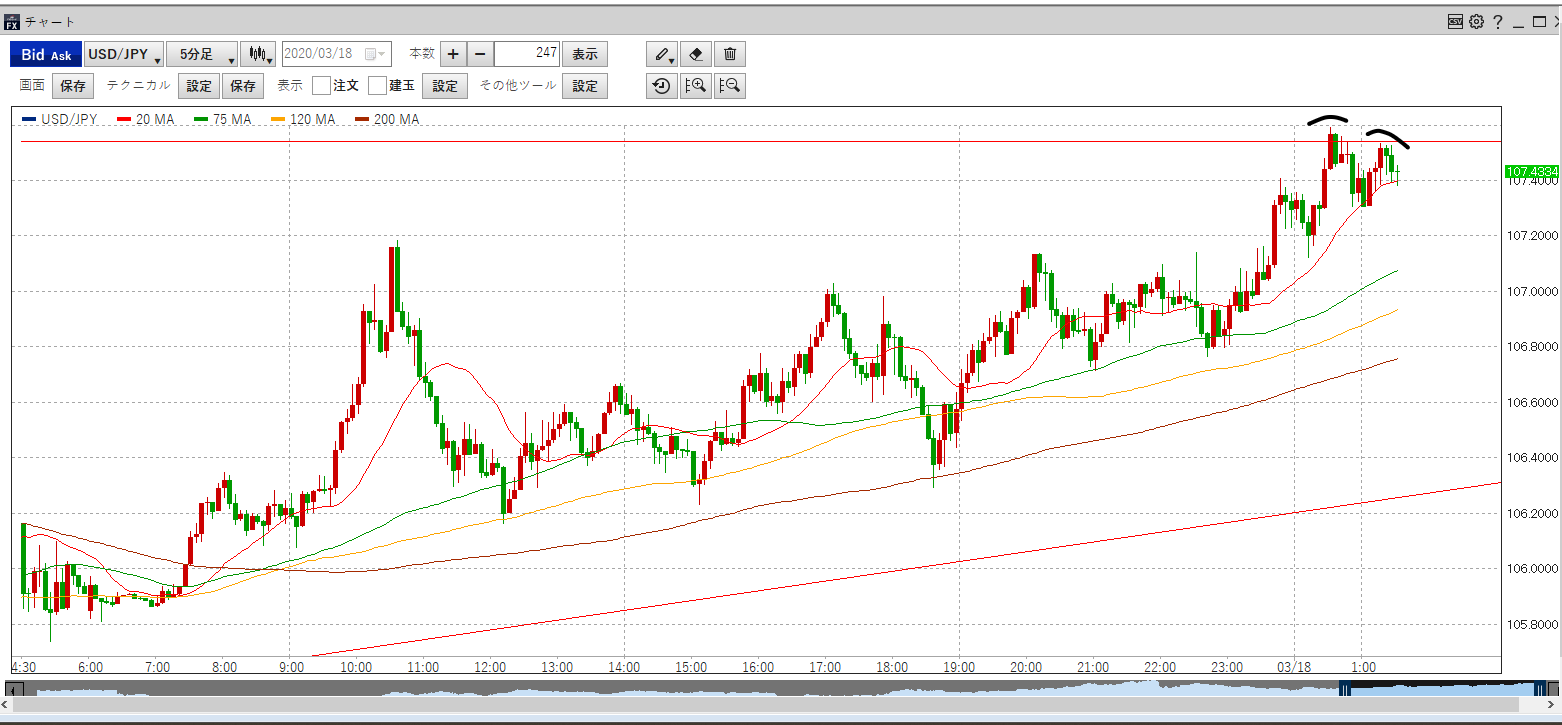Viewport: 1562px width, 725px height.
Task: Select the eraser tool
Action: point(697,54)
